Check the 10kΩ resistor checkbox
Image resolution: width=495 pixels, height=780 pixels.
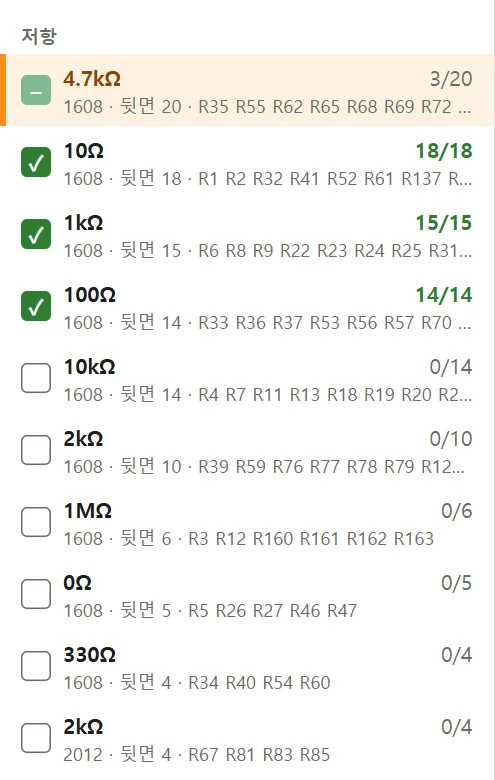click(36, 378)
